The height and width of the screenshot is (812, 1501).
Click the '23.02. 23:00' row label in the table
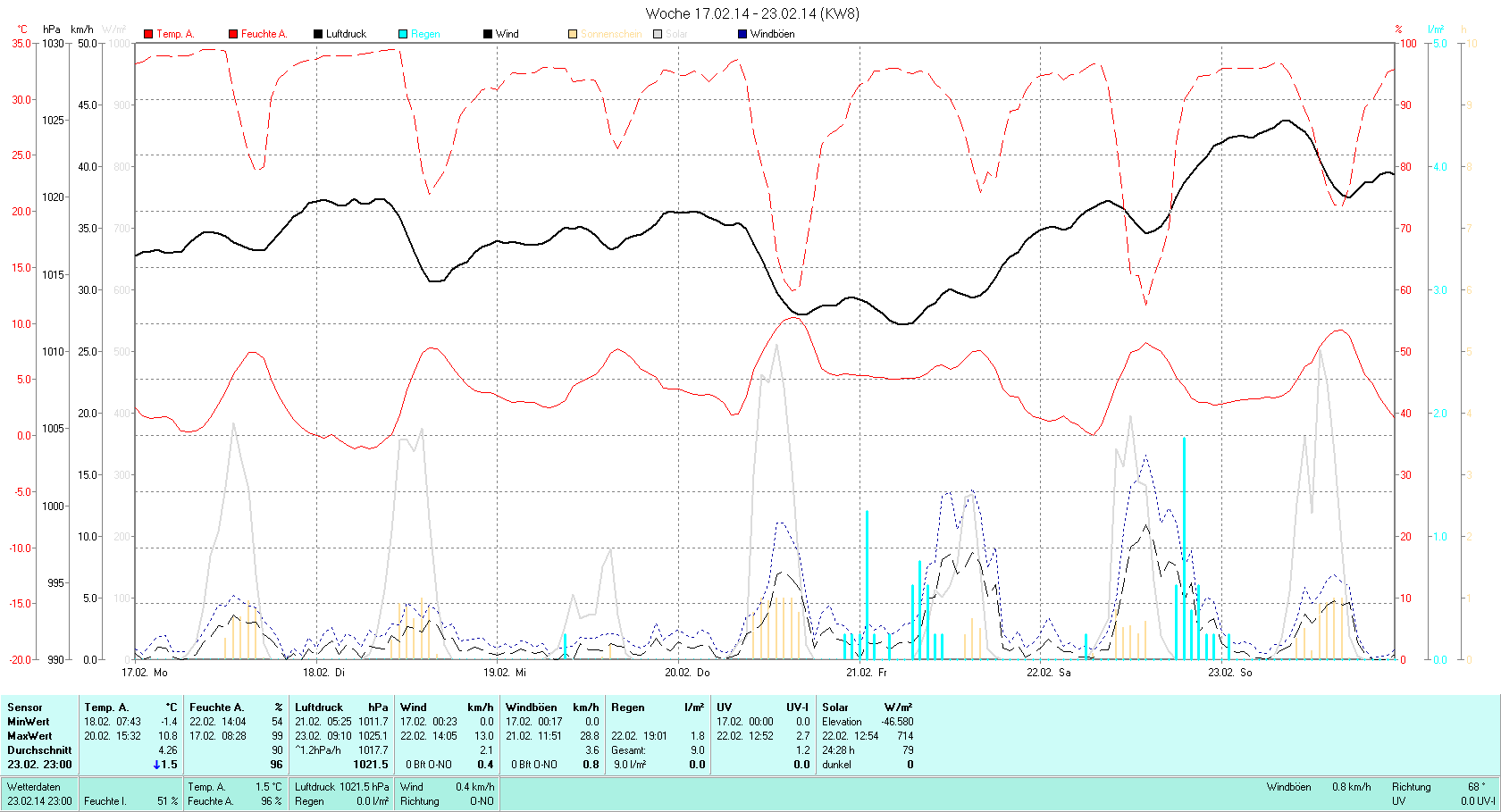pyautogui.click(x=39, y=764)
